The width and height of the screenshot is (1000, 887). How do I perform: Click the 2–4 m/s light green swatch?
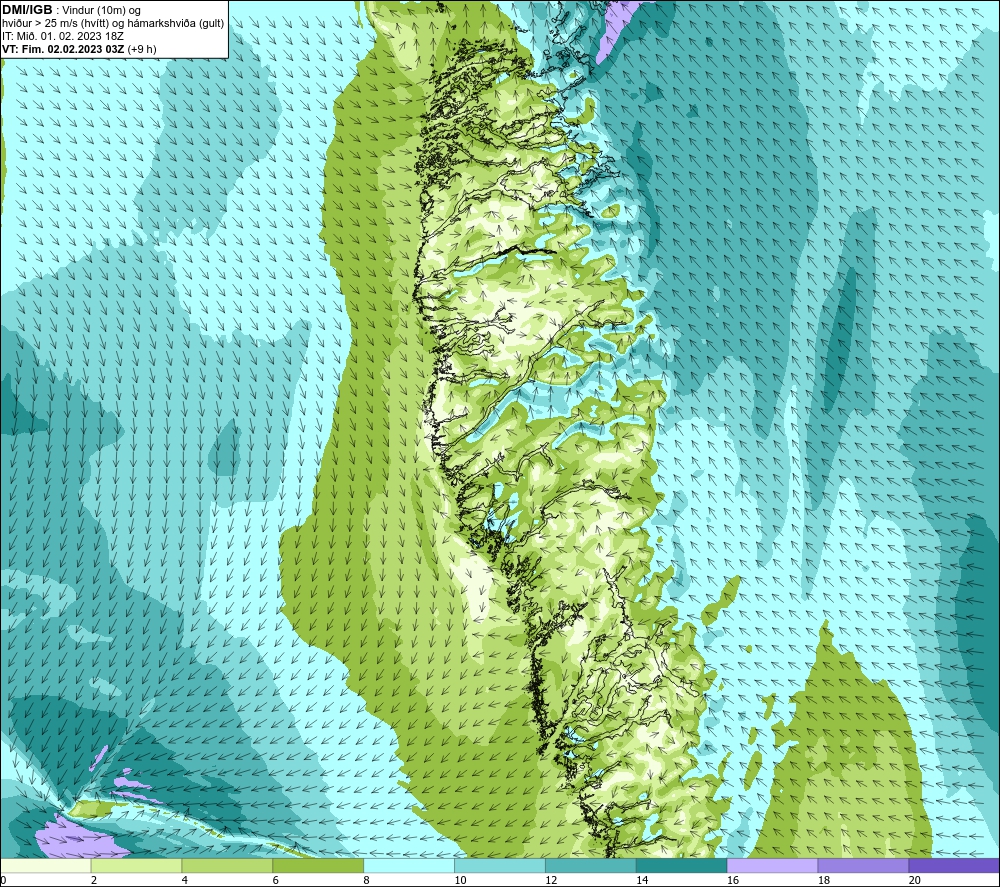(x=136, y=865)
